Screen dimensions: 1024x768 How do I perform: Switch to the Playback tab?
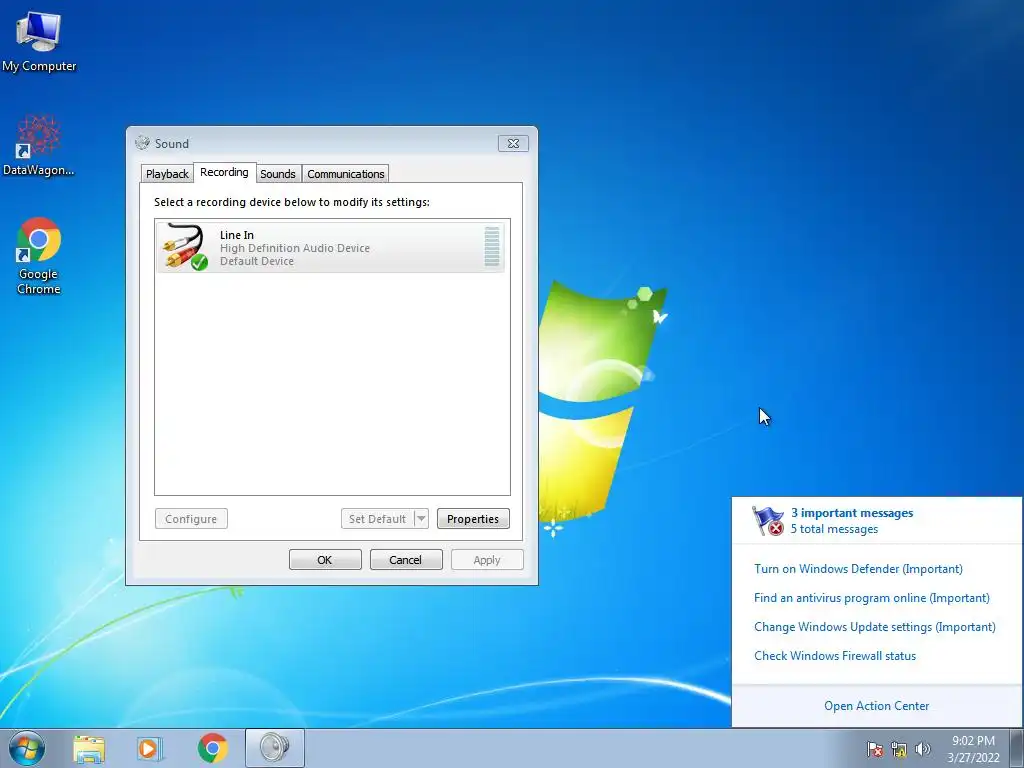pyautogui.click(x=167, y=174)
